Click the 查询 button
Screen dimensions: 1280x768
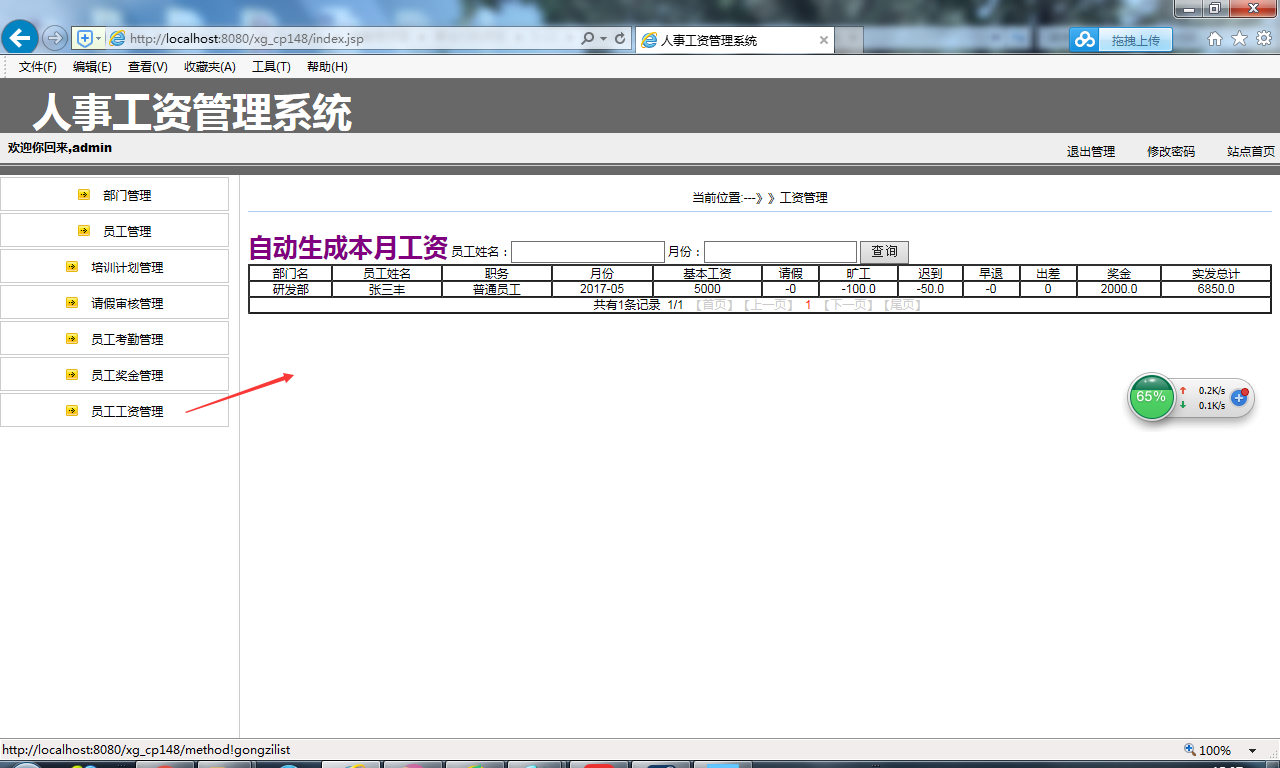coord(884,252)
